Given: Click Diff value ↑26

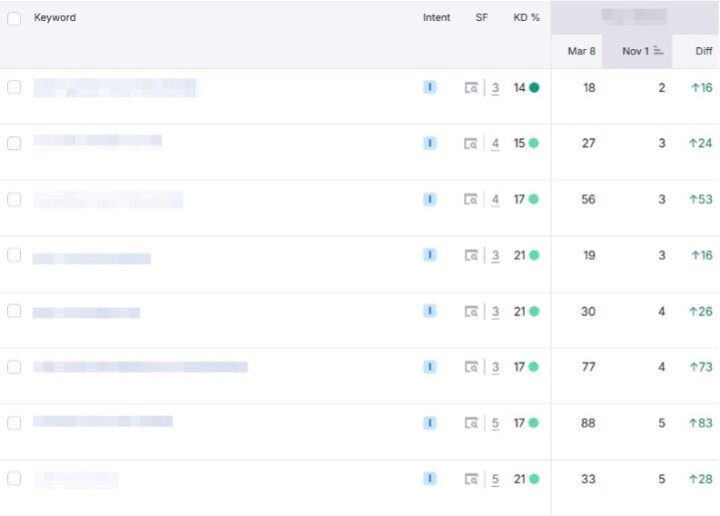Looking at the screenshot, I should 701,311.
